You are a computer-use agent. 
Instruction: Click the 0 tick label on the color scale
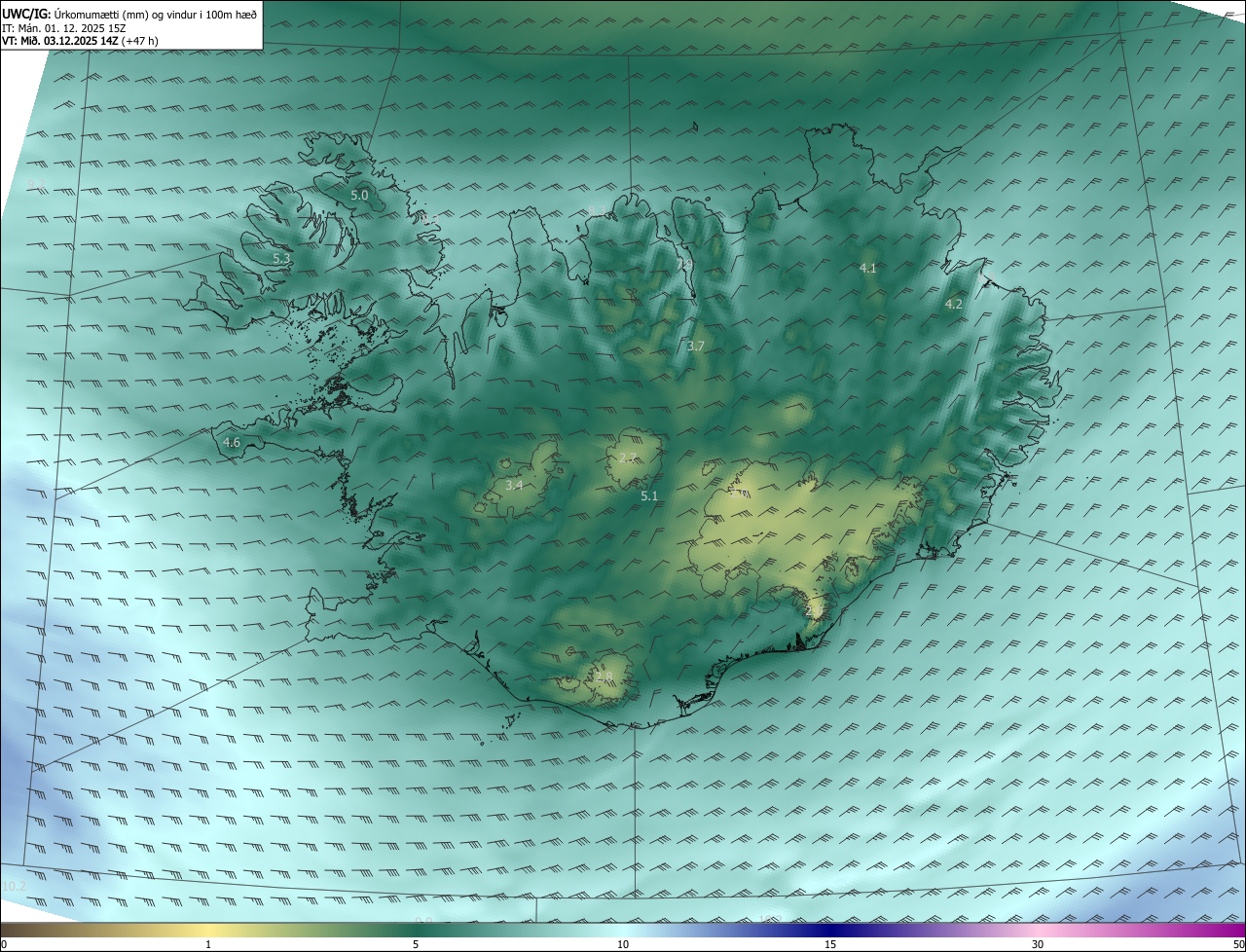pyautogui.click(x=4, y=945)
